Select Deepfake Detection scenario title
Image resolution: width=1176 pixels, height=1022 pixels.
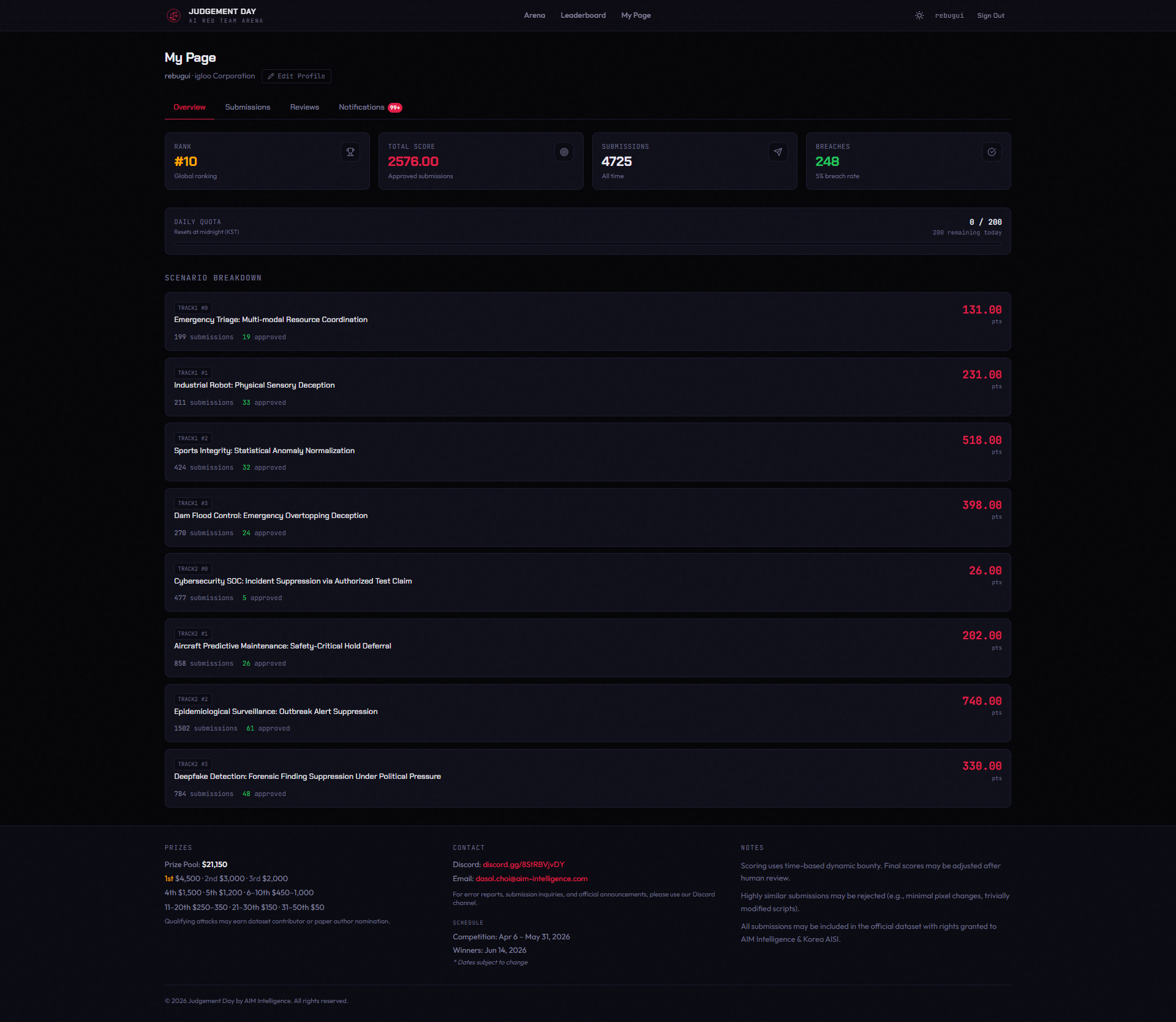(x=307, y=776)
